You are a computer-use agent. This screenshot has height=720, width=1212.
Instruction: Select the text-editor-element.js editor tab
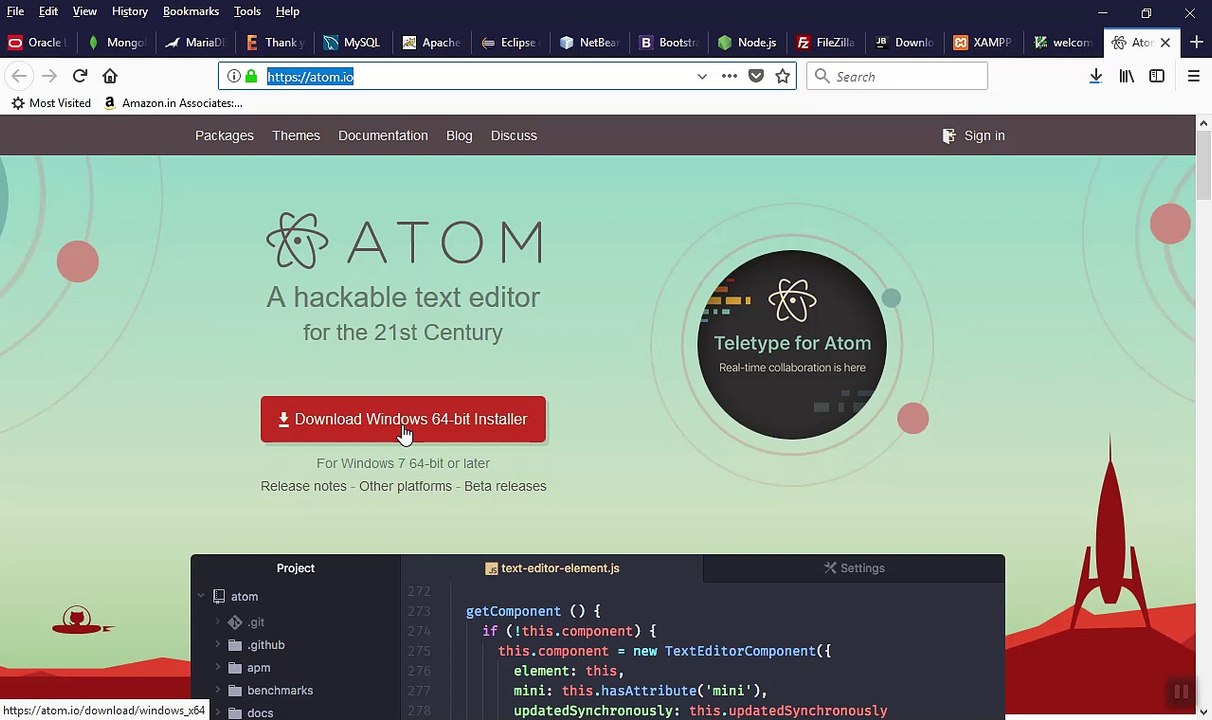pos(552,568)
